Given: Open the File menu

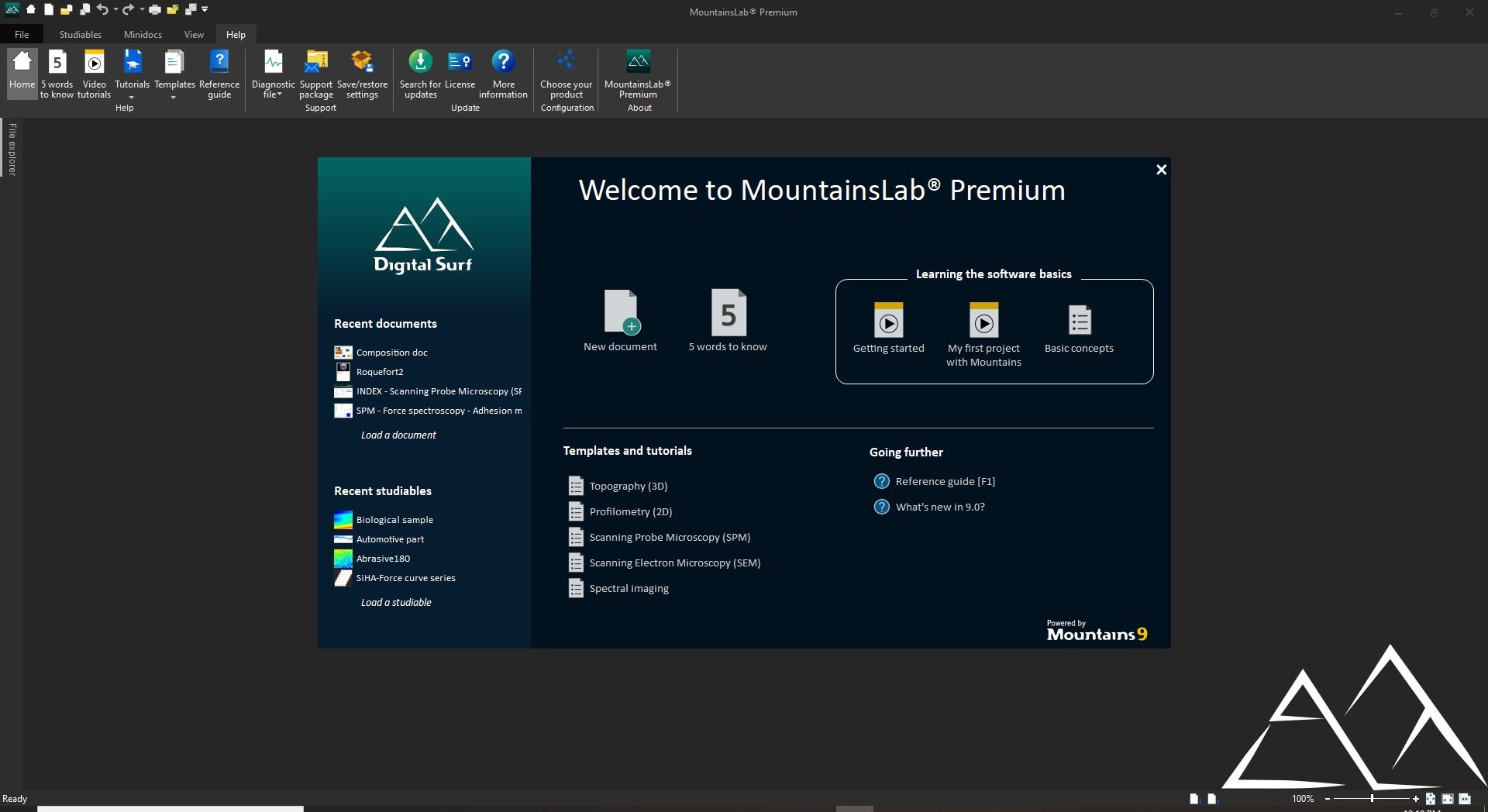Looking at the screenshot, I should pos(22,35).
